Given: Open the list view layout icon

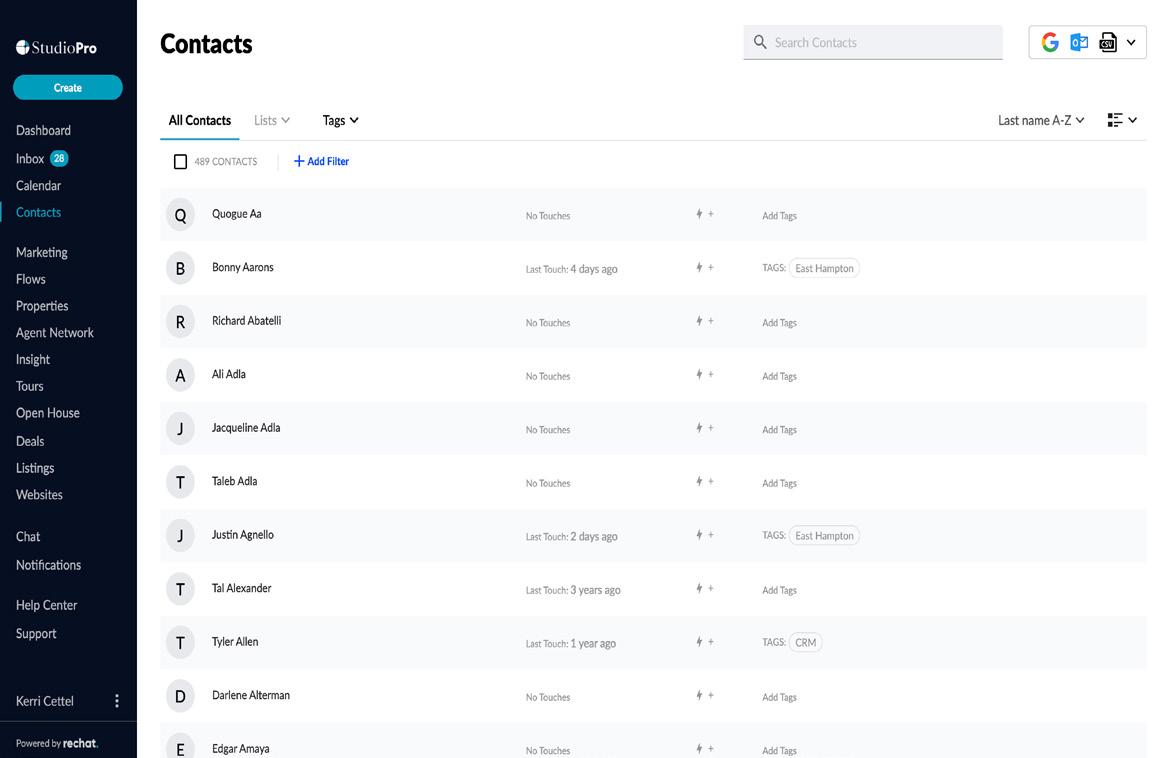Looking at the screenshot, I should [x=1114, y=120].
